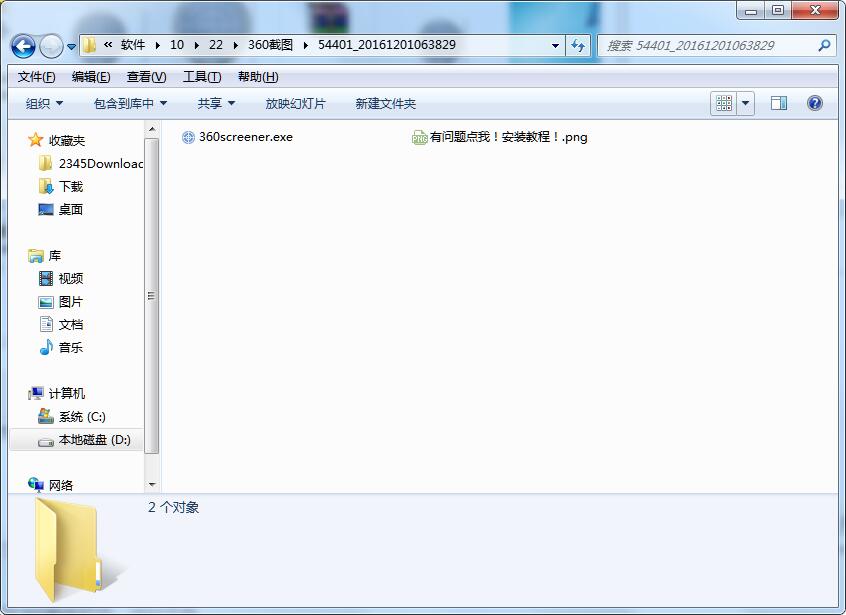Image resolution: width=846 pixels, height=615 pixels.
Task: Click the 新建文件夹 button
Action: click(385, 103)
